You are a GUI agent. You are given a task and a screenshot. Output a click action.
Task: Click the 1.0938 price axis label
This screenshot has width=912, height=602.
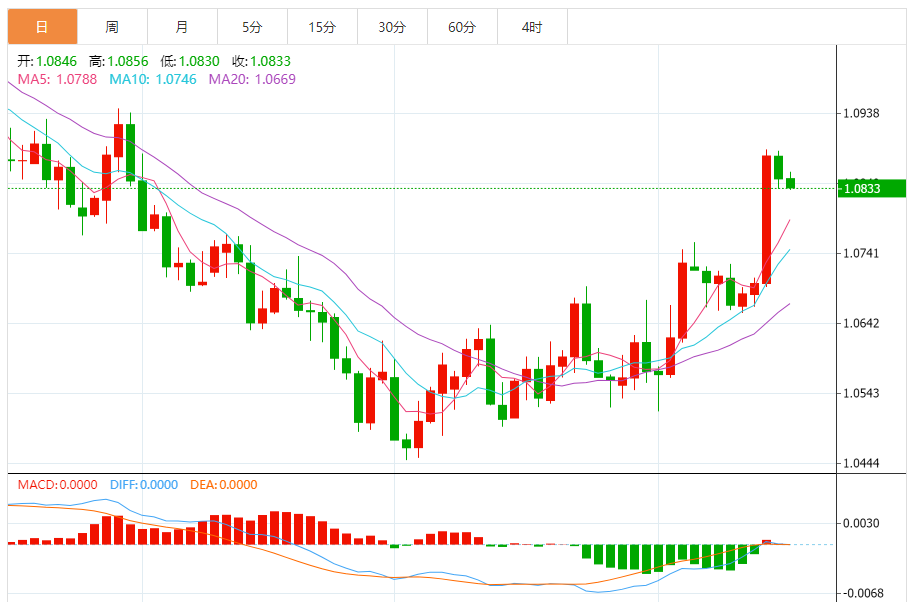tap(861, 113)
